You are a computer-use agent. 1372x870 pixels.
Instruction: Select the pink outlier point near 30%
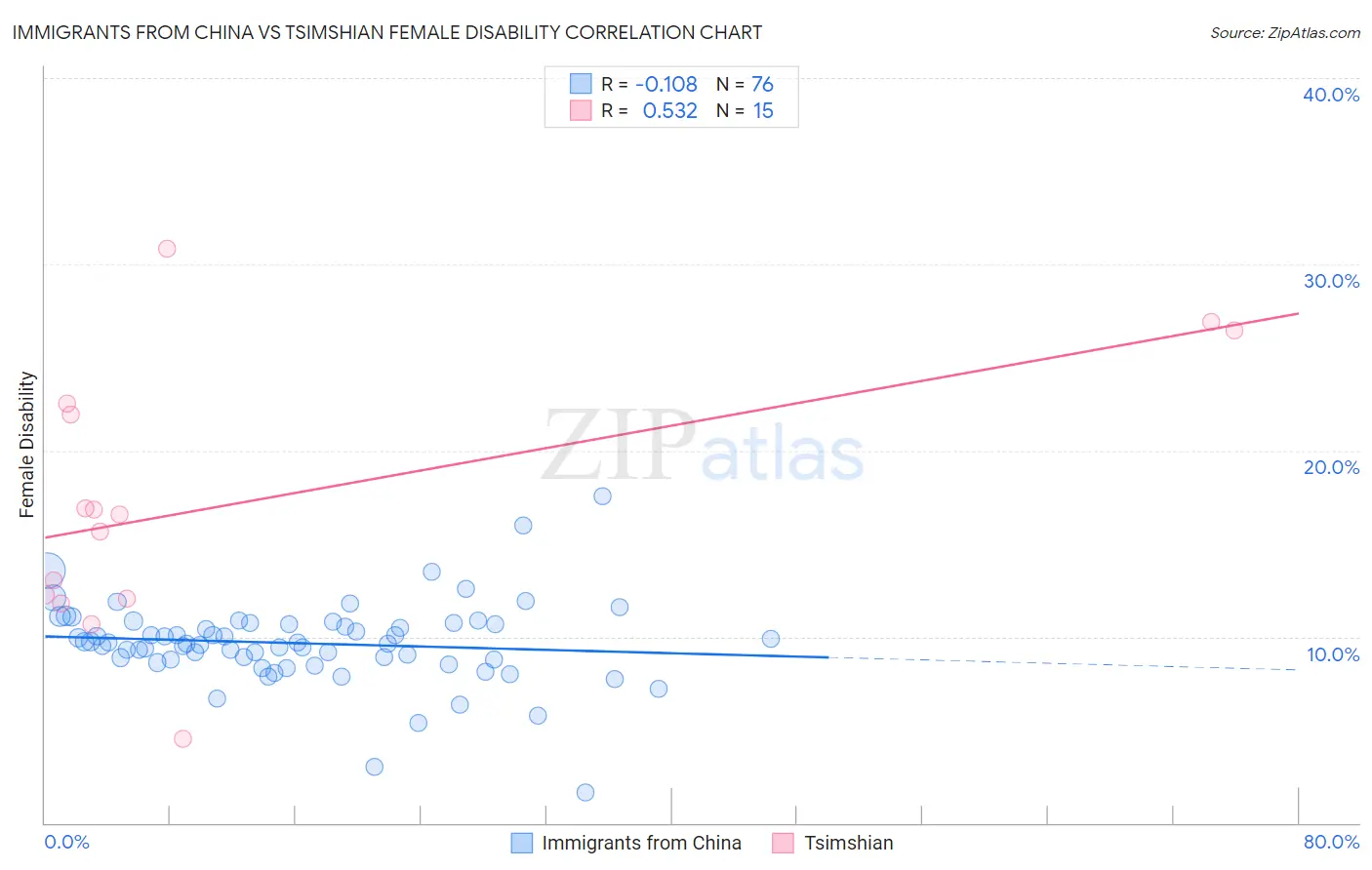click(x=167, y=249)
